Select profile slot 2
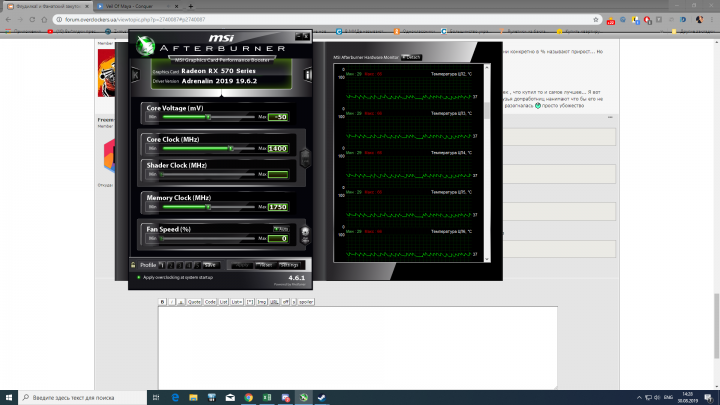Image resolution: width=720 pixels, height=405 pixels. click(171, 265)
